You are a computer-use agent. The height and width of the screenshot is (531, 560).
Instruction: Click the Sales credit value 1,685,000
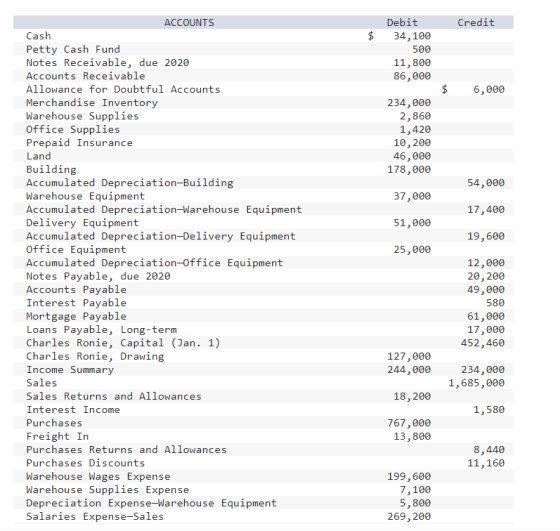(476, 383)
